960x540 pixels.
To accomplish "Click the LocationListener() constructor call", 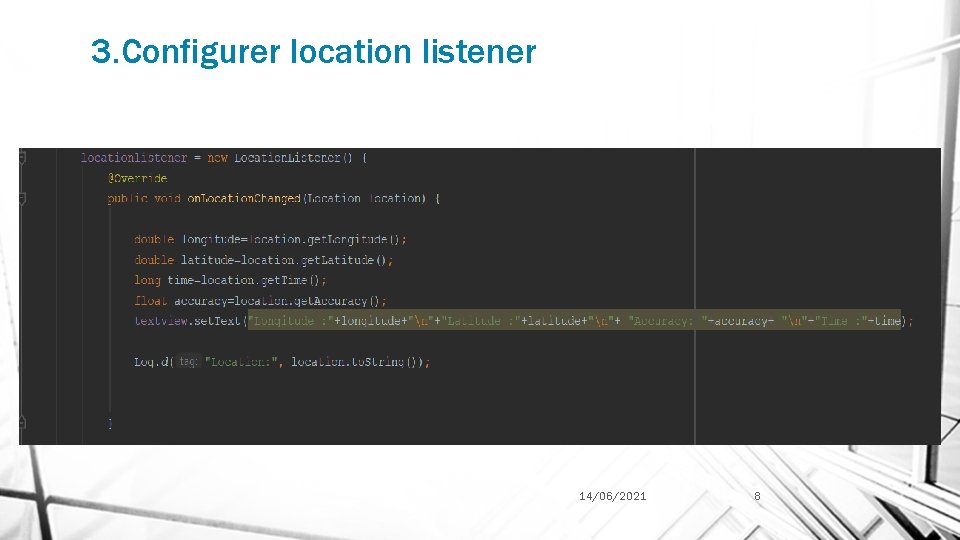I will 293,158.
